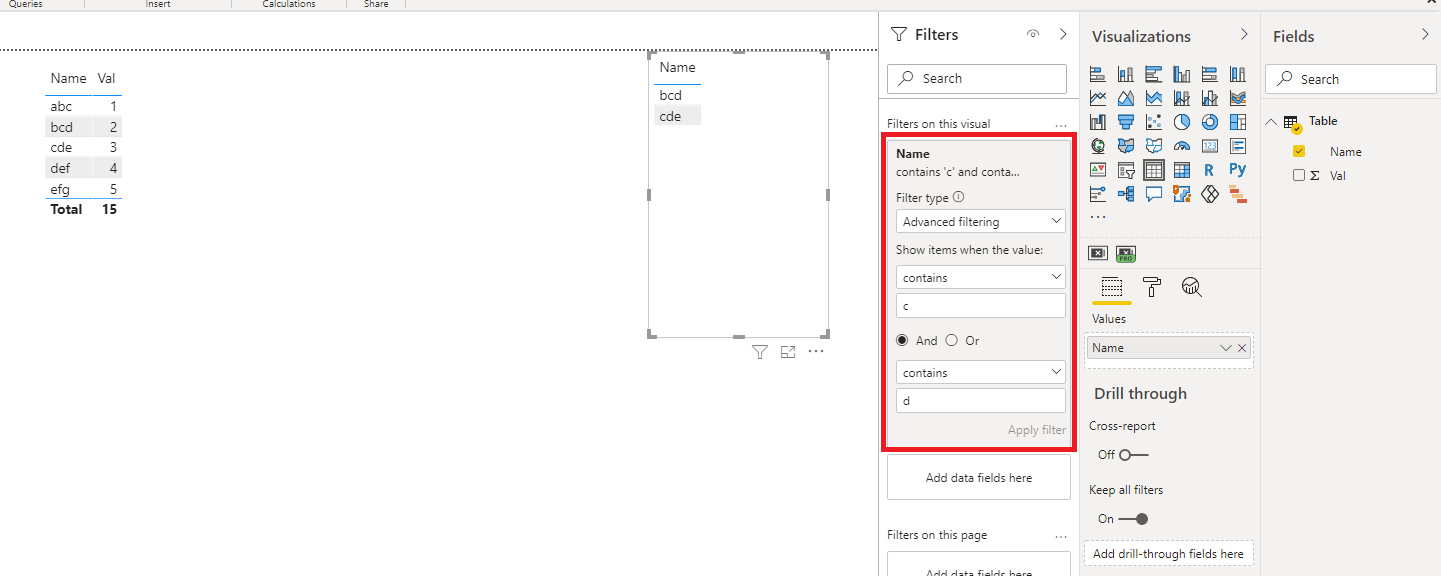Click the filter value field containing 'd'
This screenshot has width=1441, height=576.
pos(981,401)
